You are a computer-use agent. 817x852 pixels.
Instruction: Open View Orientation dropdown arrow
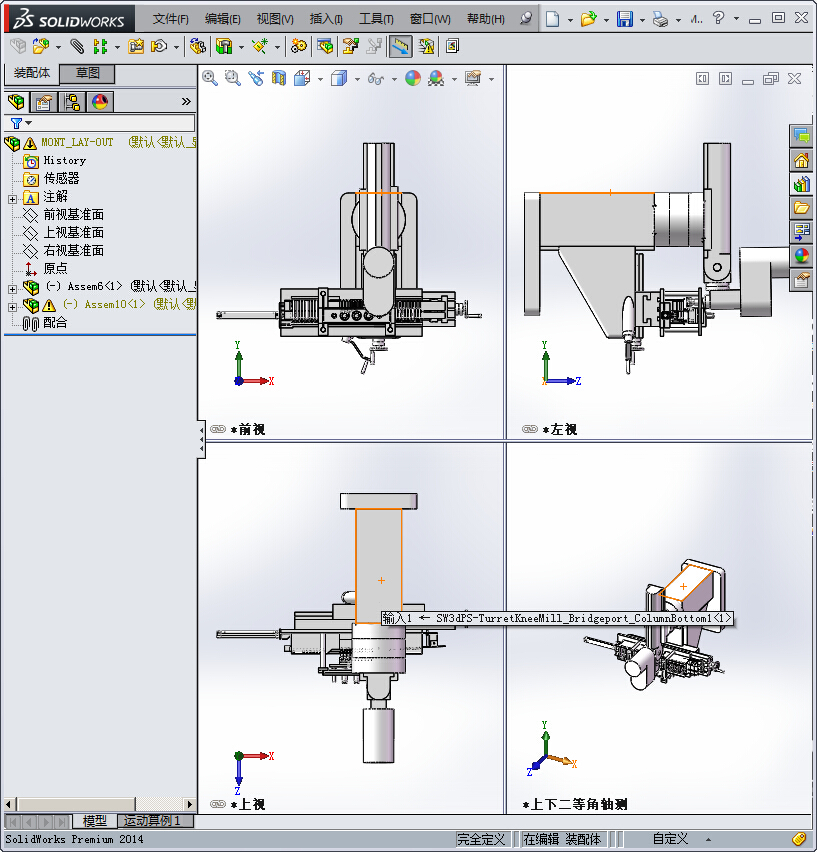point(320,79)
